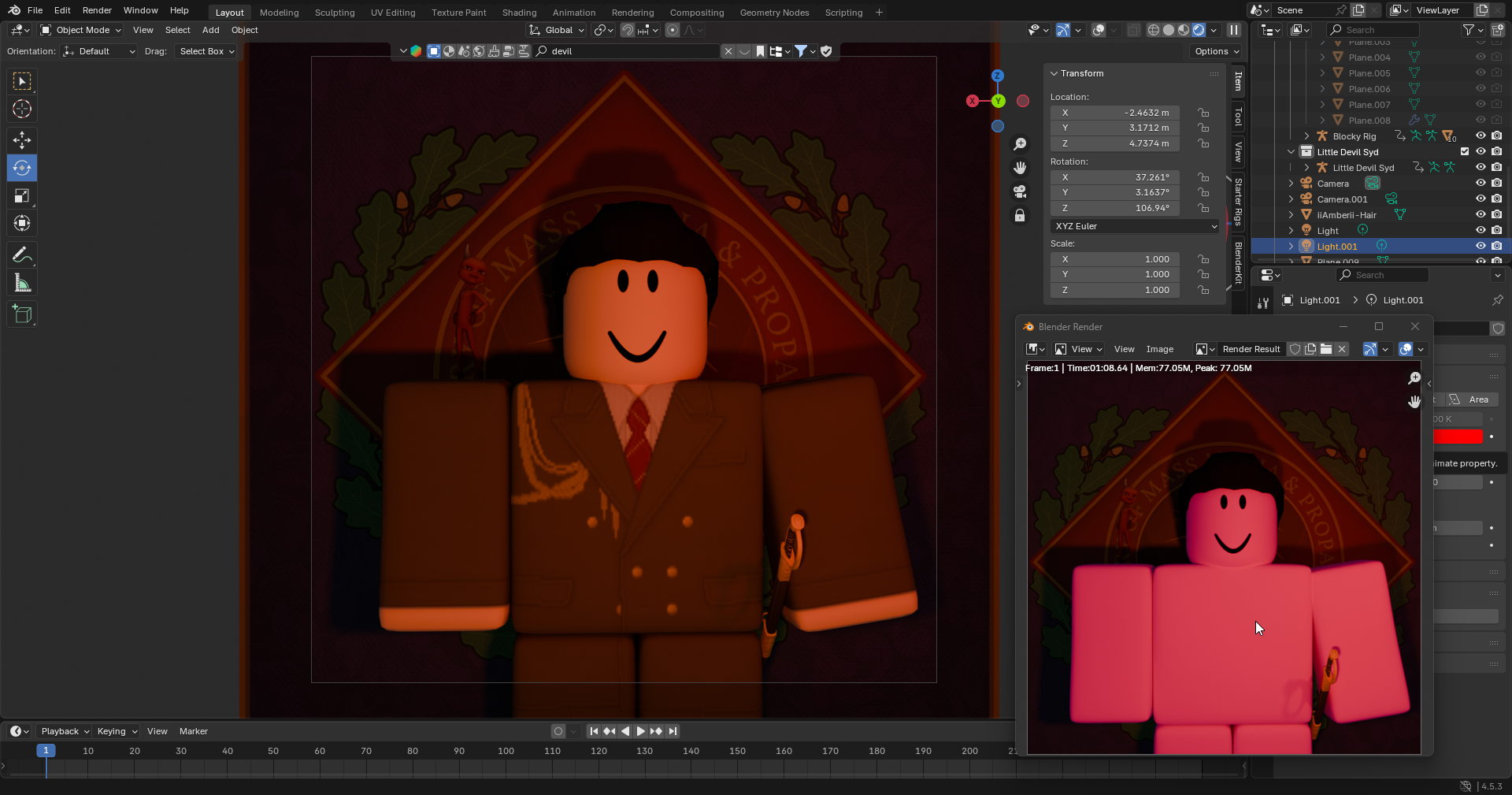Screen dimensions: 1512x795
Task: Select the Cursor tool
Action: (x=22, y=110)
